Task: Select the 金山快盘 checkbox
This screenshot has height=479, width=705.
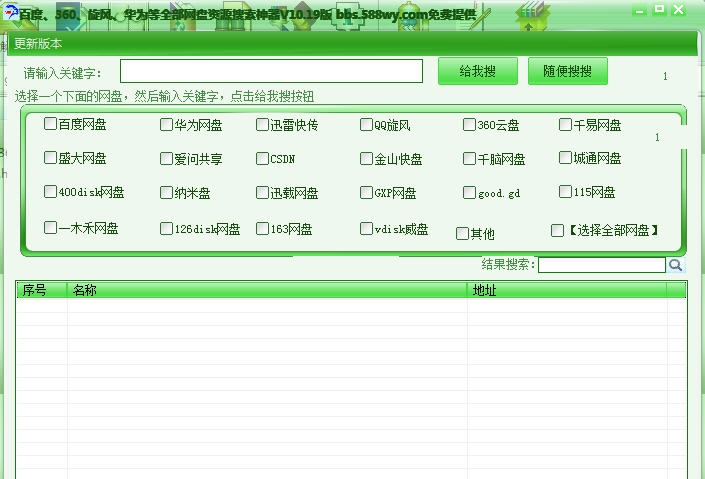Action: [x=366, y=158]
